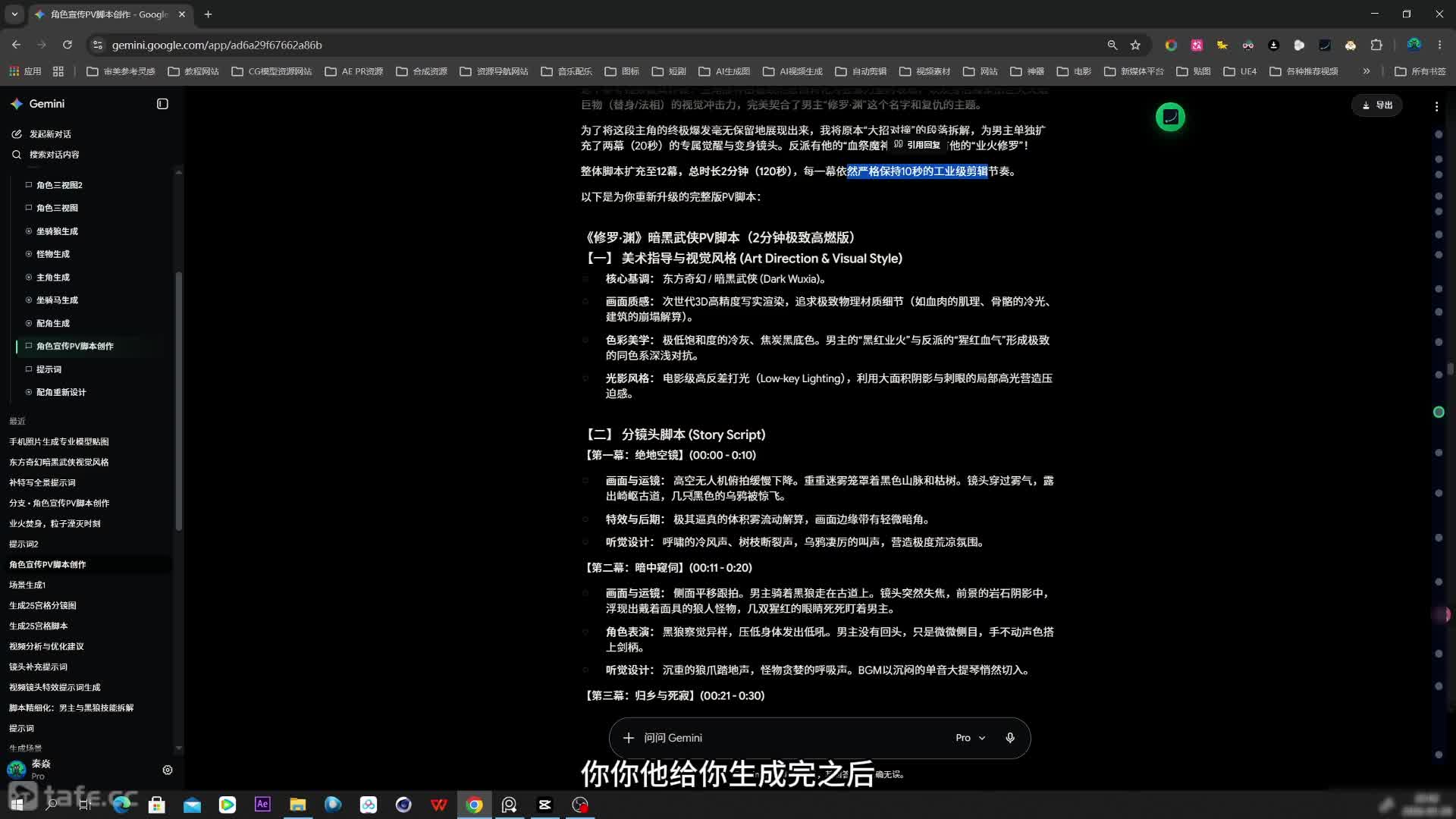This screenshot has width=1456, height=819.
Task: Open the 配角重新设计 item
Action: pos(61,392)
